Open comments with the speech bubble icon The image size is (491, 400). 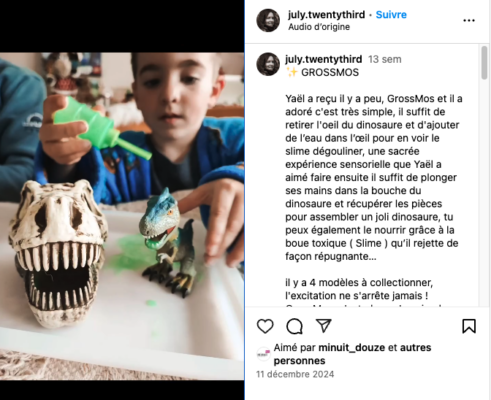click(x=295, y=326)
